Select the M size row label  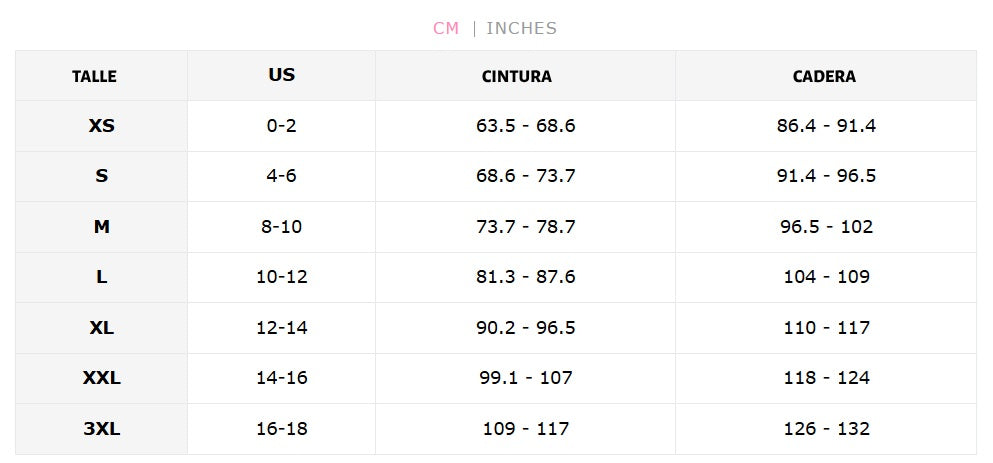click(101, 227)
